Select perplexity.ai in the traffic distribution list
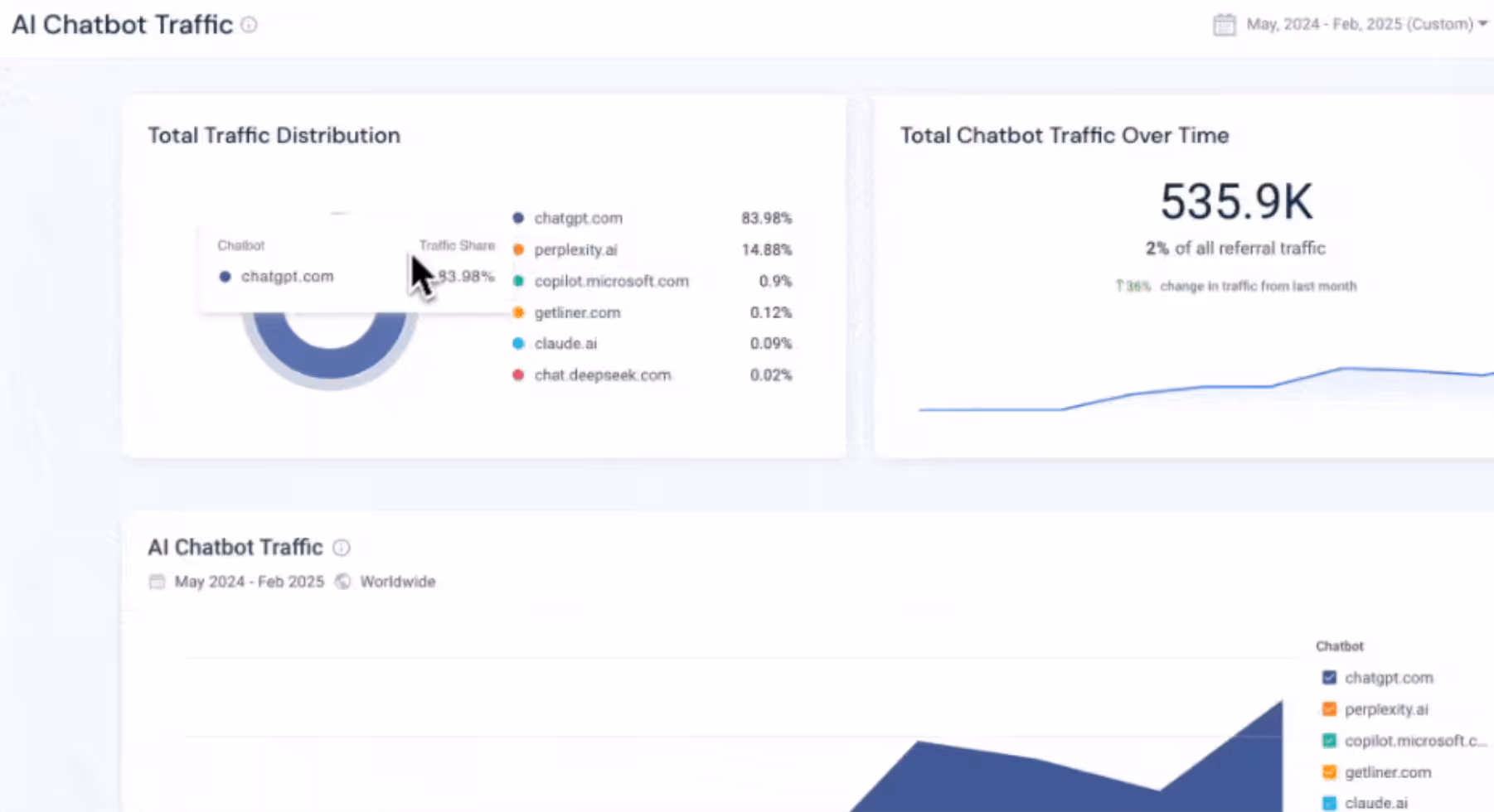Viewport: 1494px width, 812px height. click(x=575, y=249)
